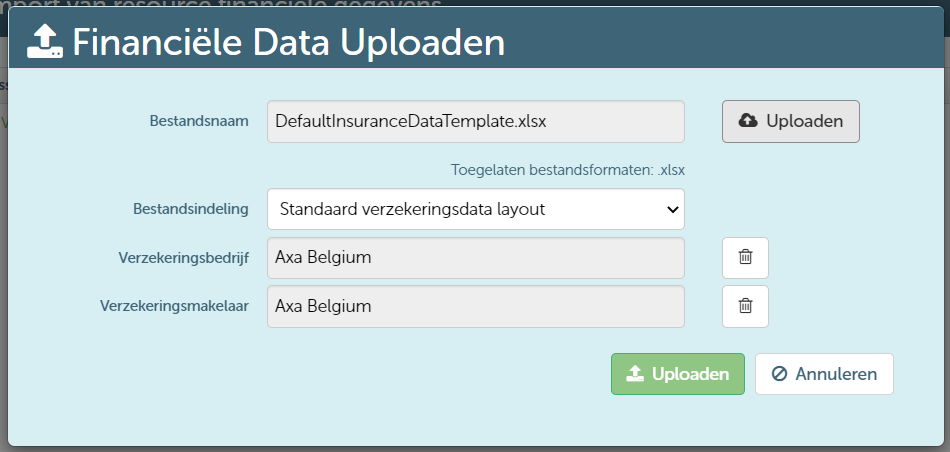Click the Verzekeringsbedrijf field showing Axa Belgium
The height and width of the screenshot is (452, 950).
475,258
